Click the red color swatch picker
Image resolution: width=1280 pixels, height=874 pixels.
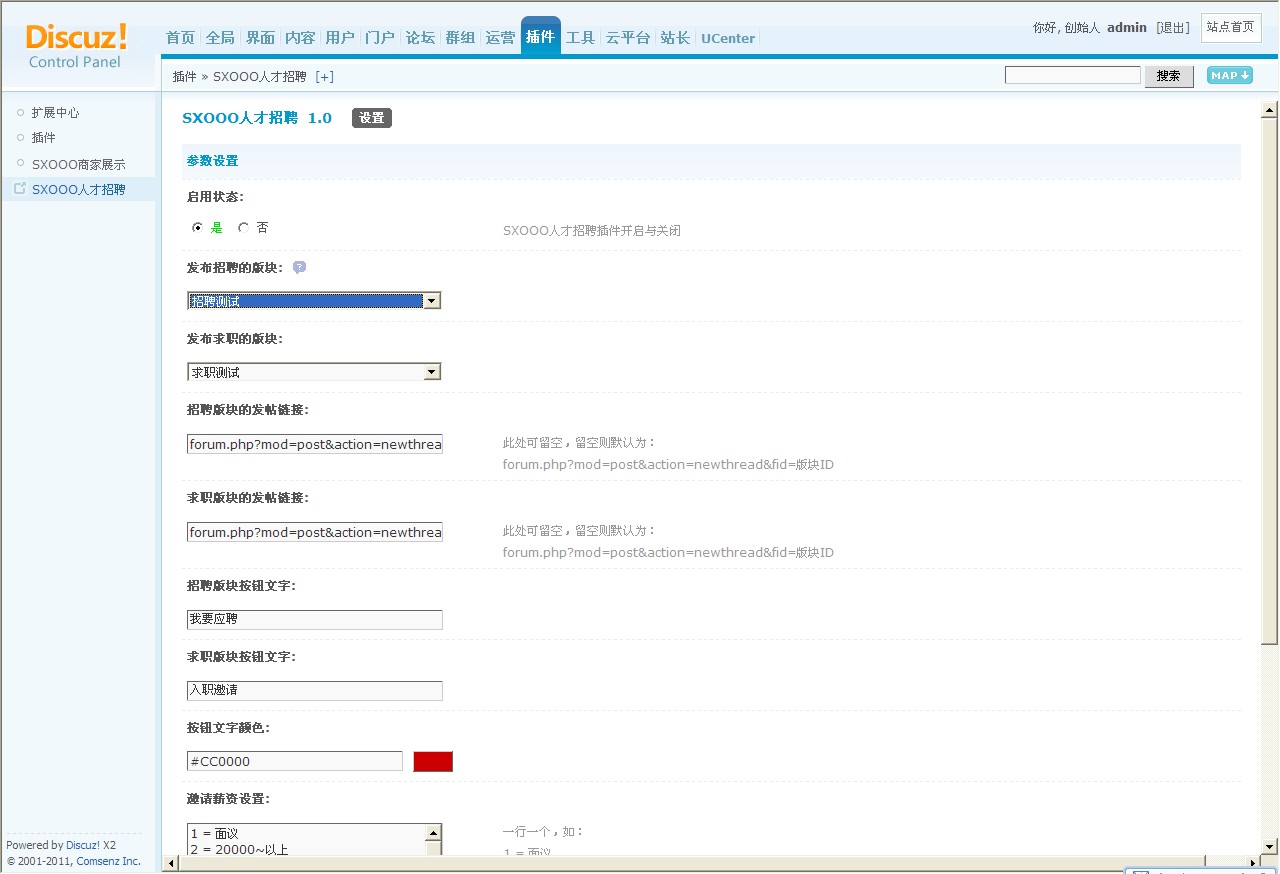click(x=433, y=762)
